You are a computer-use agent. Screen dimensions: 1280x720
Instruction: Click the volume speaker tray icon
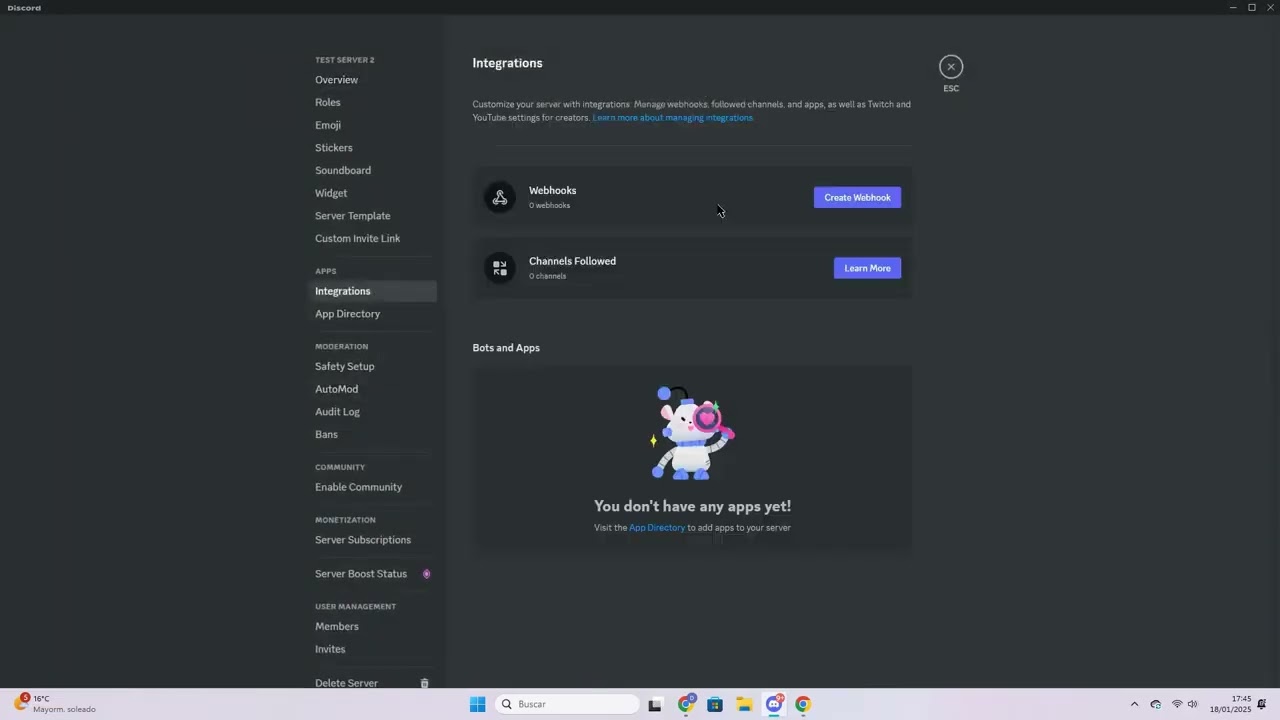coord(1192,704)
